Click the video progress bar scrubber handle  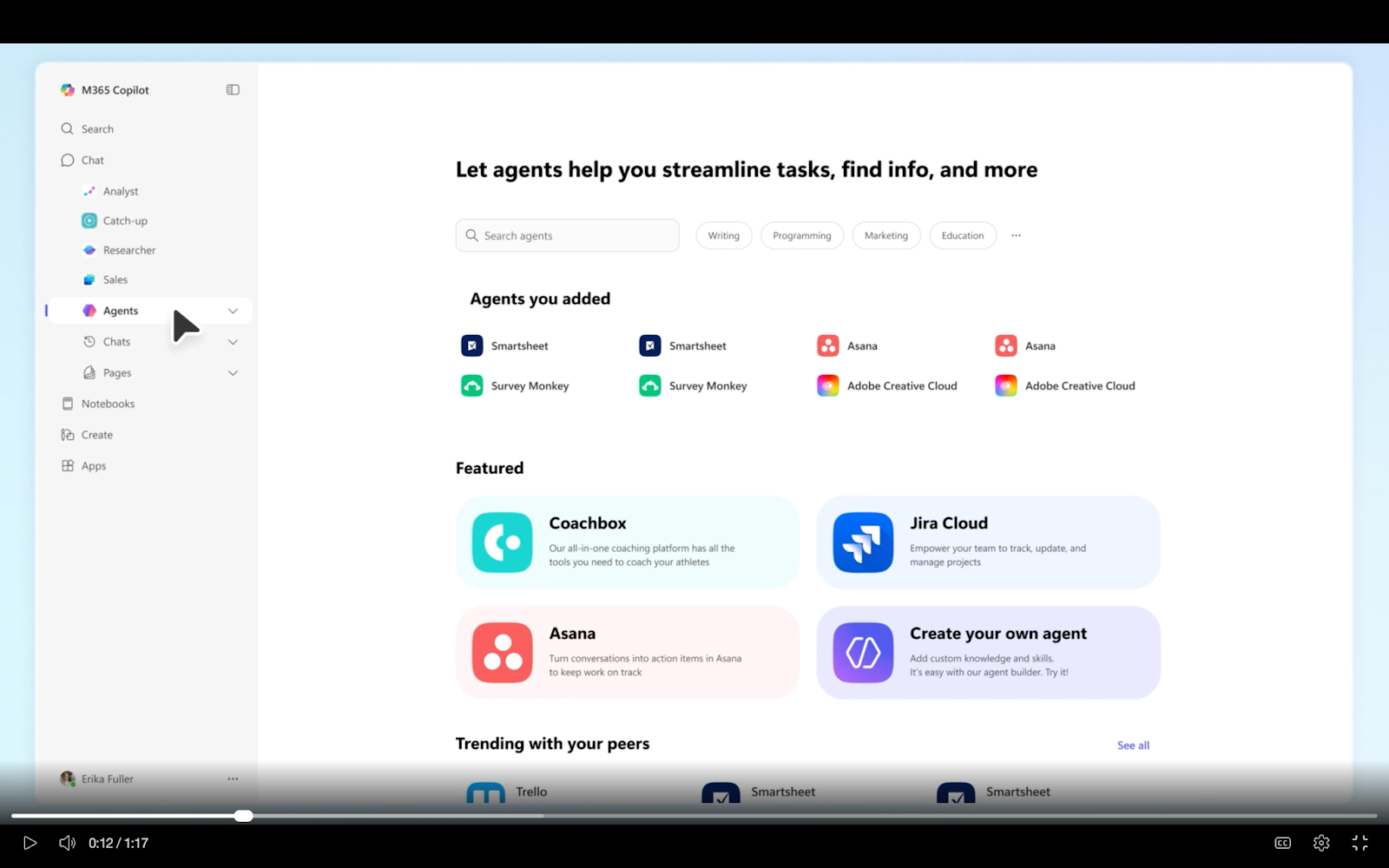(x=244, y=816)
